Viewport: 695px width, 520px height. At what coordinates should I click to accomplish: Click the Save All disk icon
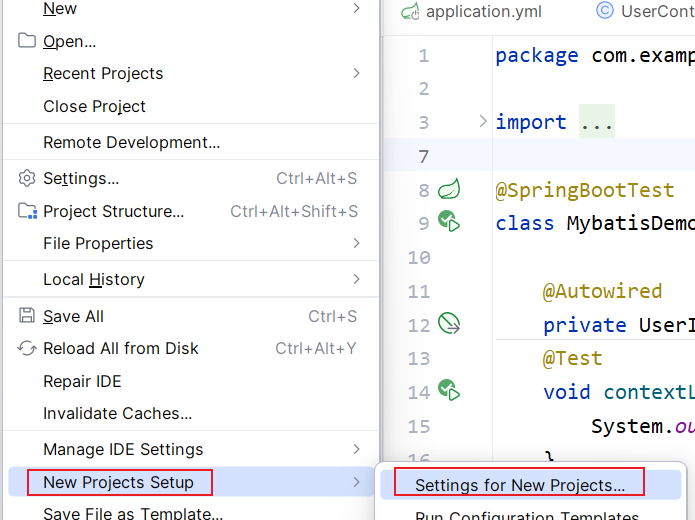click(x=27, y=316)
